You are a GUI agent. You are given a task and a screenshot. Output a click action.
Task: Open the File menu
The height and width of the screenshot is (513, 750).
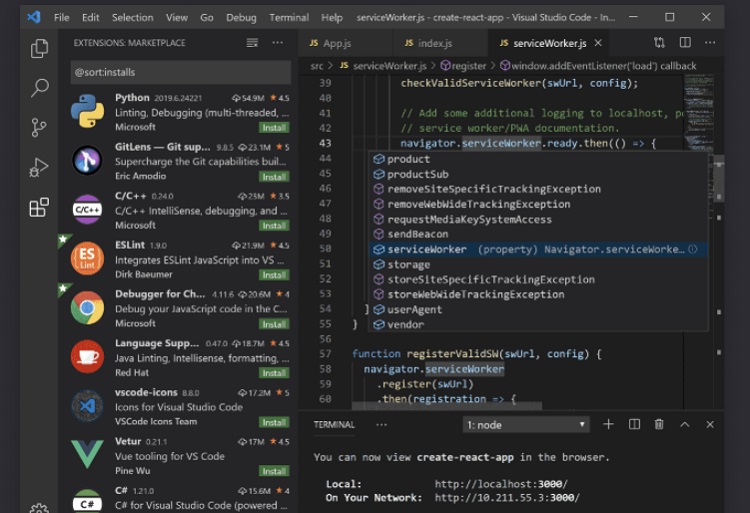61,18
